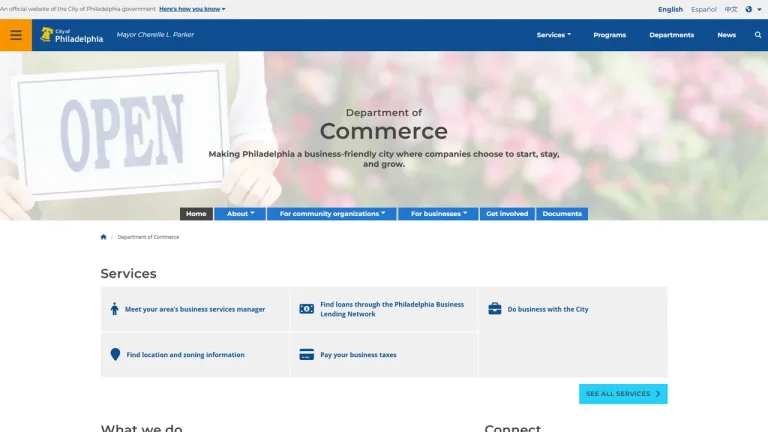Click the breadcrumb home icon

click(103, 237)
